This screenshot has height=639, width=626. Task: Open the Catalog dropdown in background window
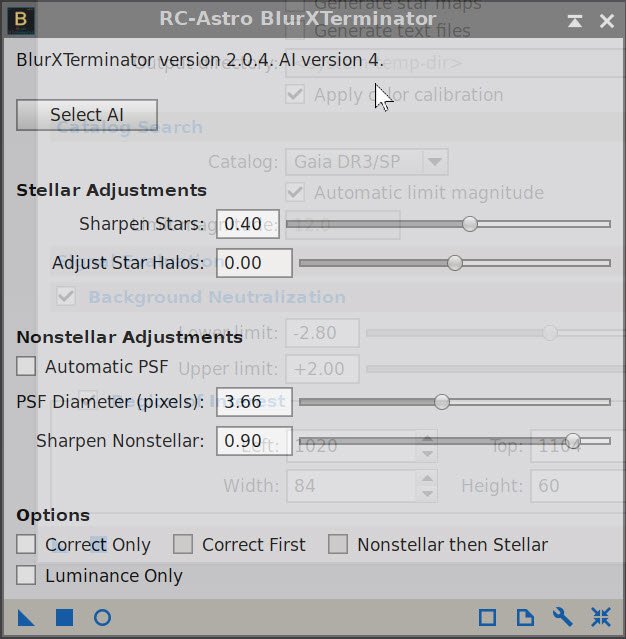[367, 162]
